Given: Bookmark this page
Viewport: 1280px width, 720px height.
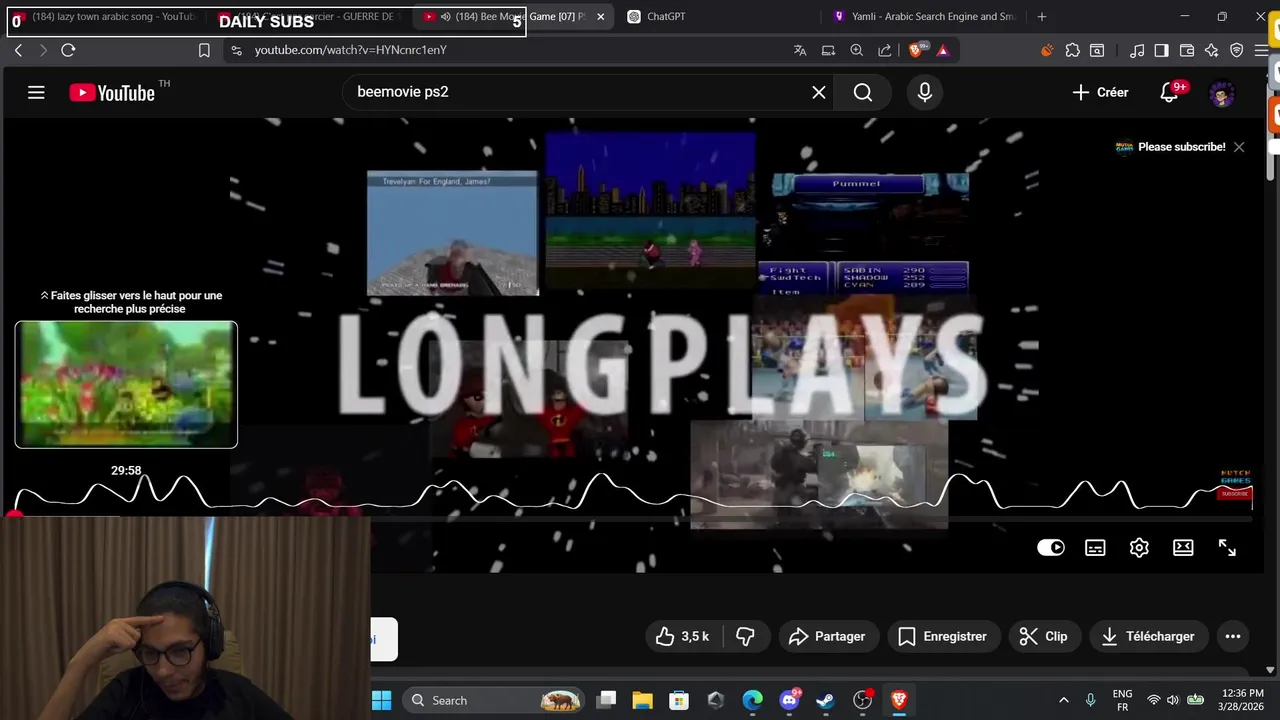Looking at the screenshot, I should tap(204, 50).
